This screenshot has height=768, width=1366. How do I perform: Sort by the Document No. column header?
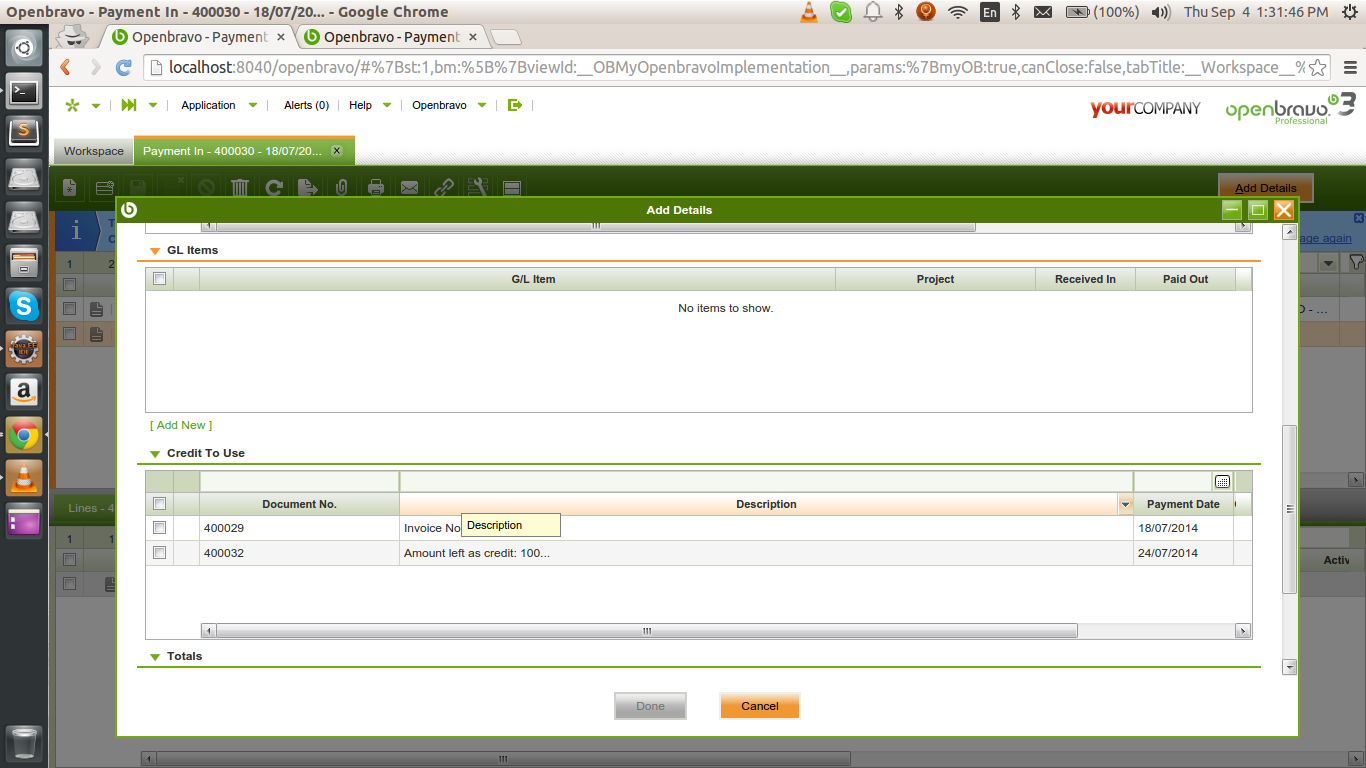point(300,504)
